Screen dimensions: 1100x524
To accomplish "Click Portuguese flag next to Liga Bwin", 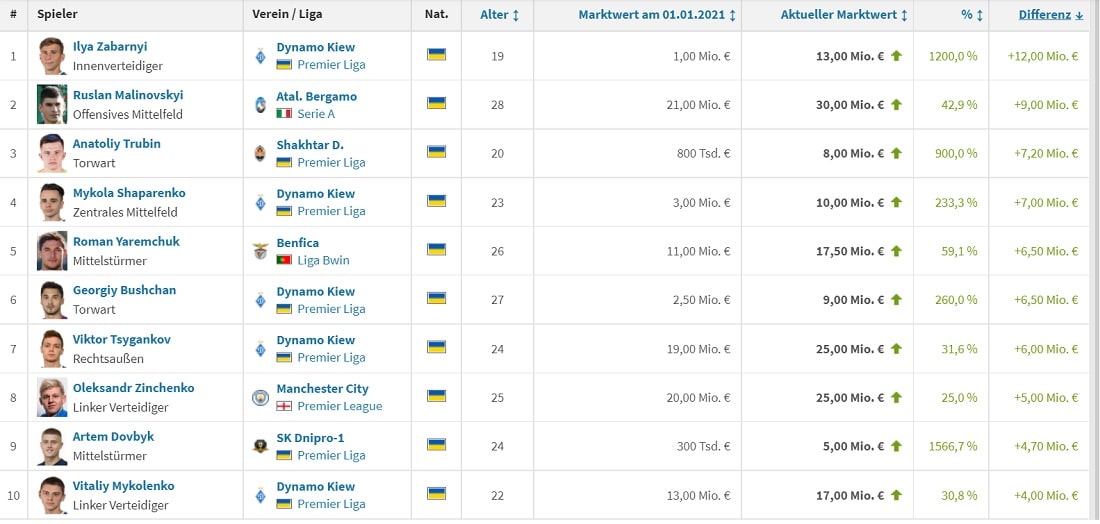I will [284, 260].
